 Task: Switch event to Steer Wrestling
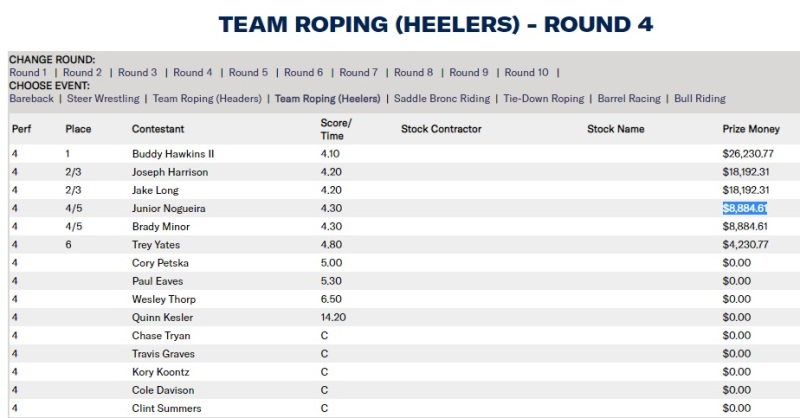pos(103,99)
